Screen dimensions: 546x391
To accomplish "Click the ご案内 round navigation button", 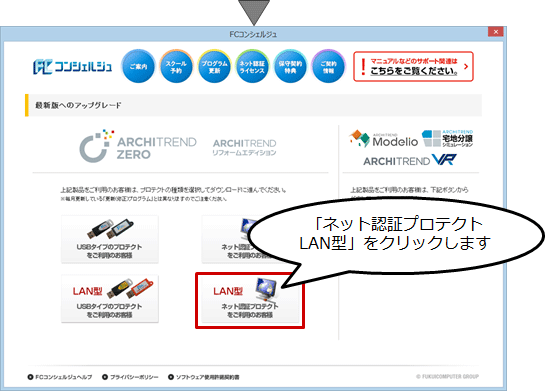I will click(x=138, y=66).
